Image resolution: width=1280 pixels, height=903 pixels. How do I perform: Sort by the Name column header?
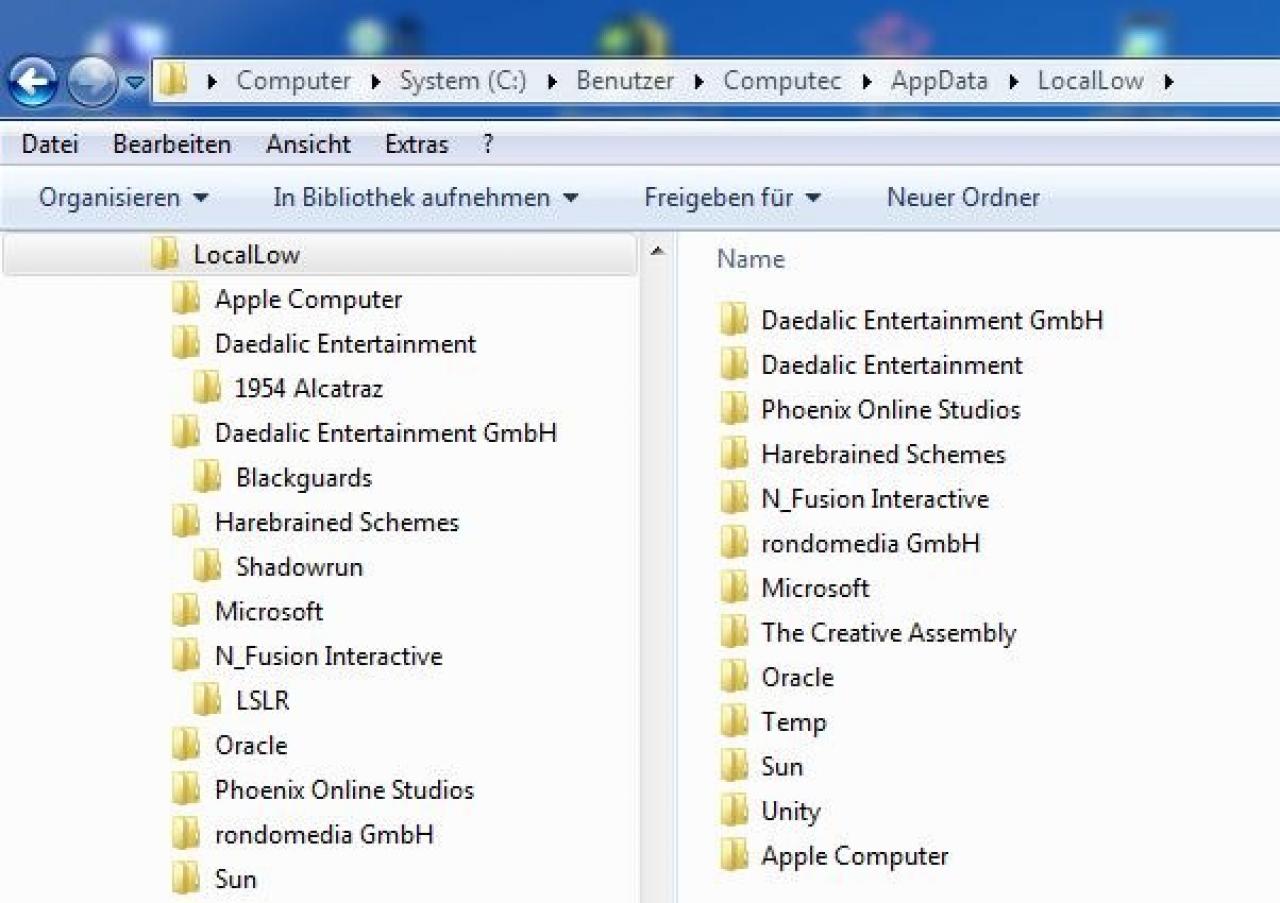751,259
